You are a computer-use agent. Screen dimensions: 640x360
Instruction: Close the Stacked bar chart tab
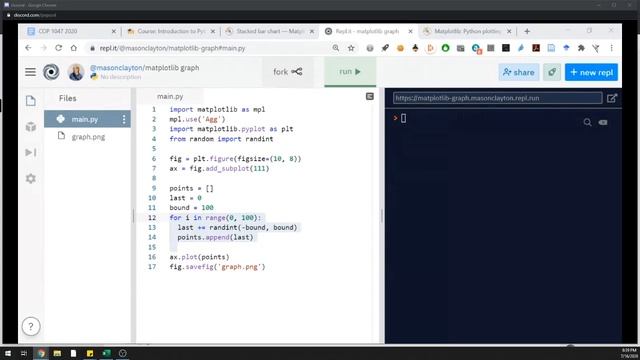(312, 31)
